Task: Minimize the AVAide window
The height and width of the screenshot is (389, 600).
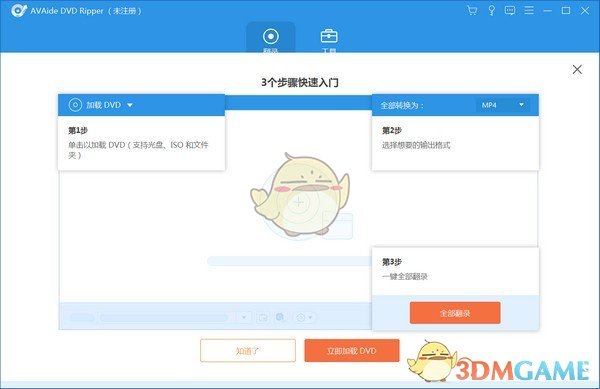Action: (x=548, y=11)
